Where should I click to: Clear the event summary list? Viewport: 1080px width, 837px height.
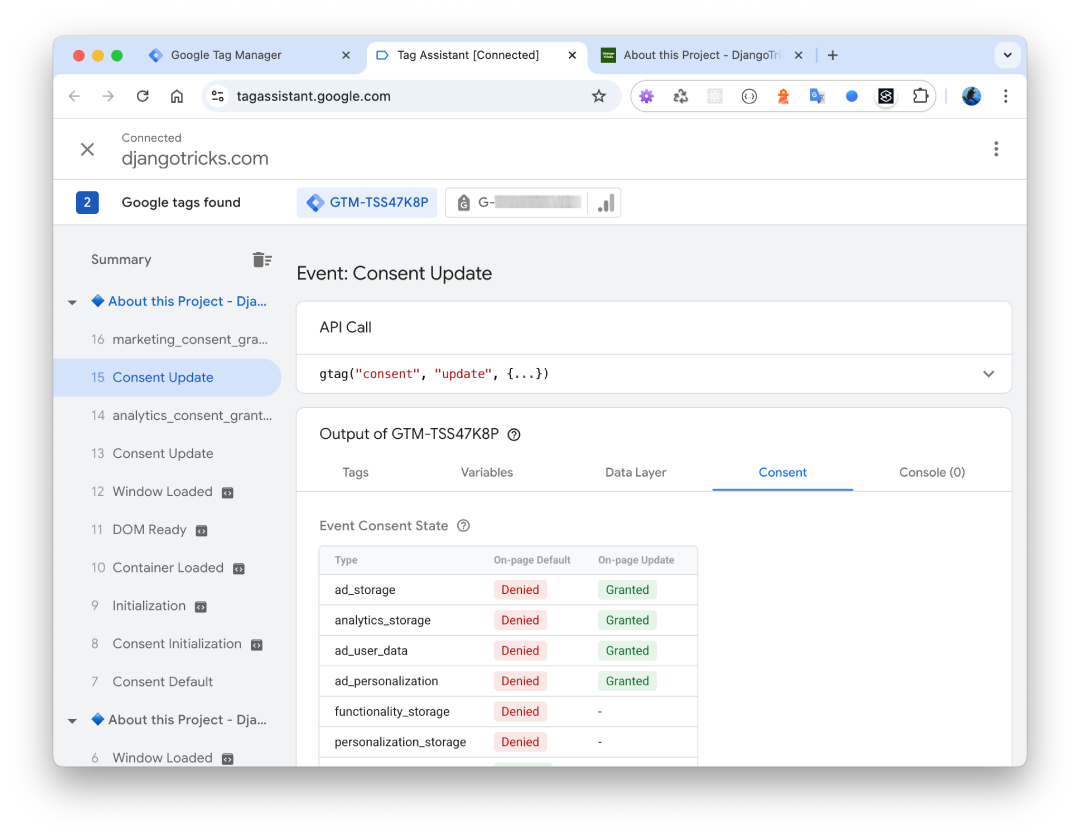[262, 260]
